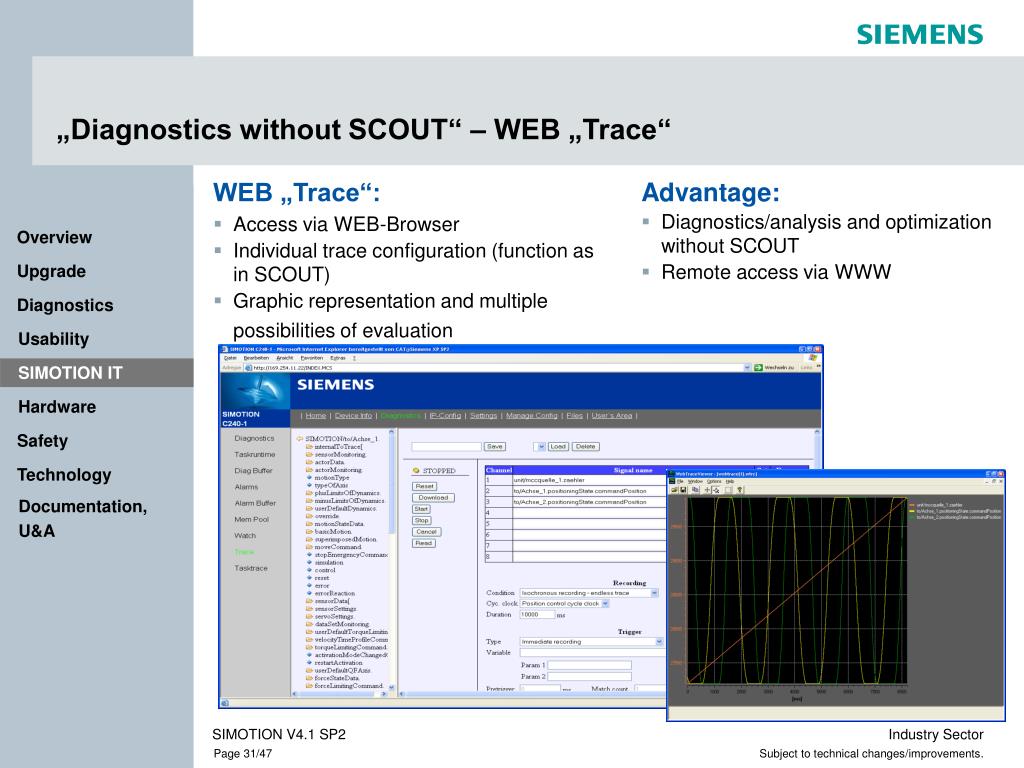Zoom icon in WebTraceViewer toolbar
The image size is (1024, 768).
716,490
